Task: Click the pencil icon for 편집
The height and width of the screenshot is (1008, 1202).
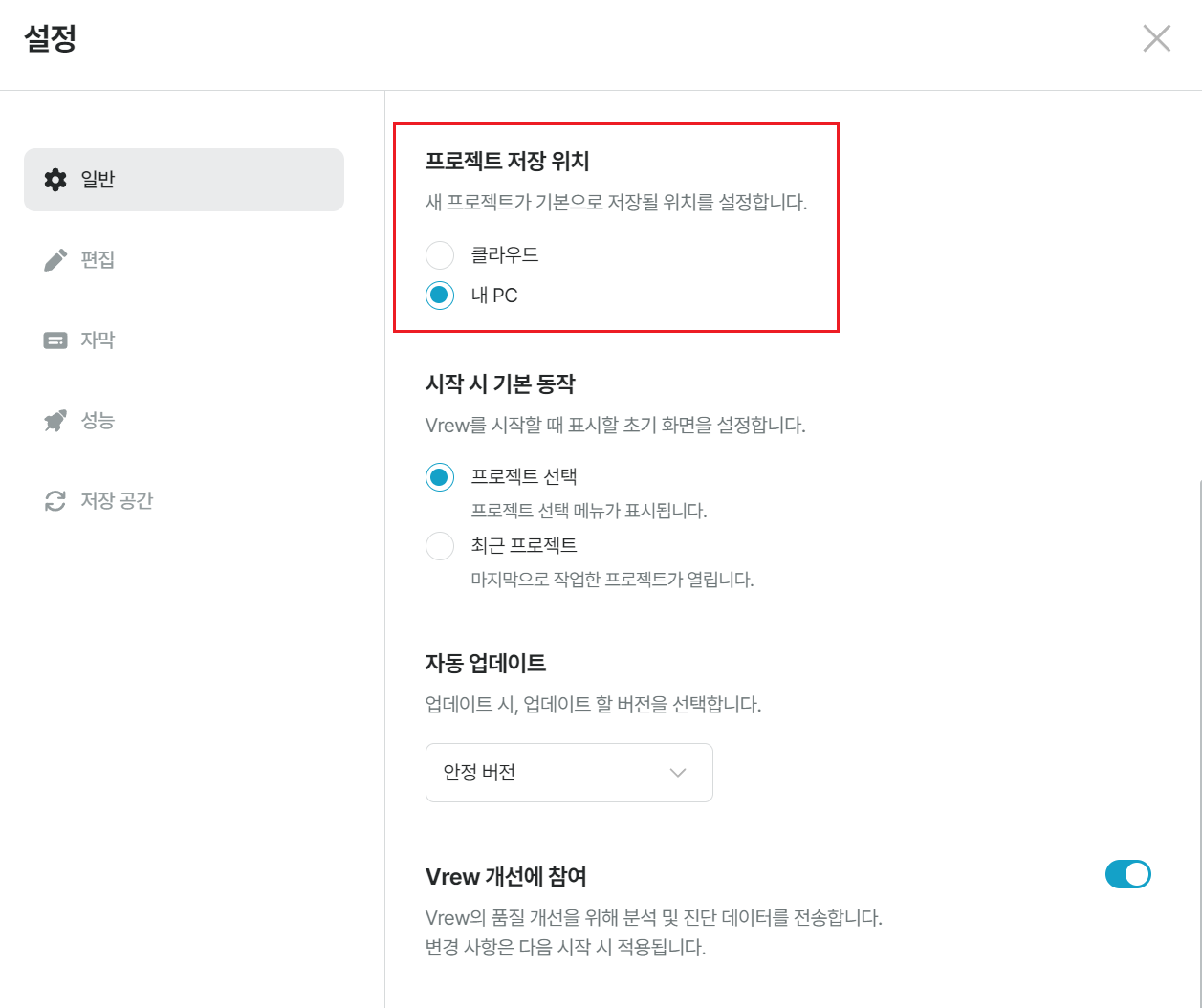Action: pos(56,260)
